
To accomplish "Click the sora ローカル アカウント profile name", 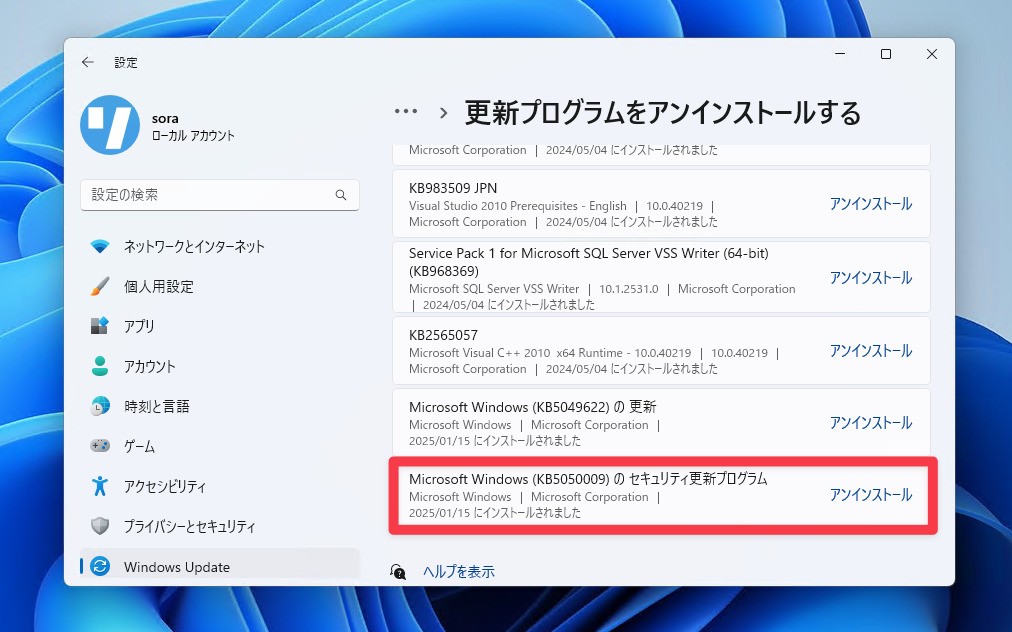I will point(193,127).
